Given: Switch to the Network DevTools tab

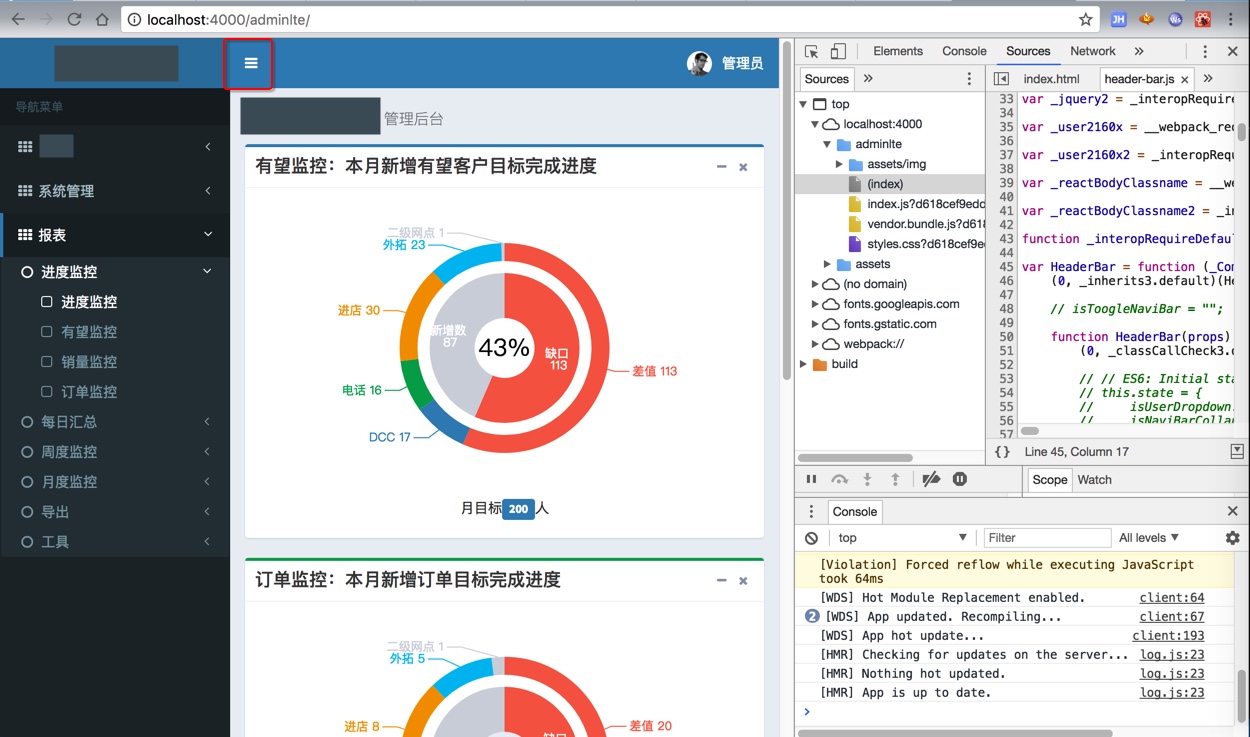Looking at the screenshot, I should point(1092,51).
